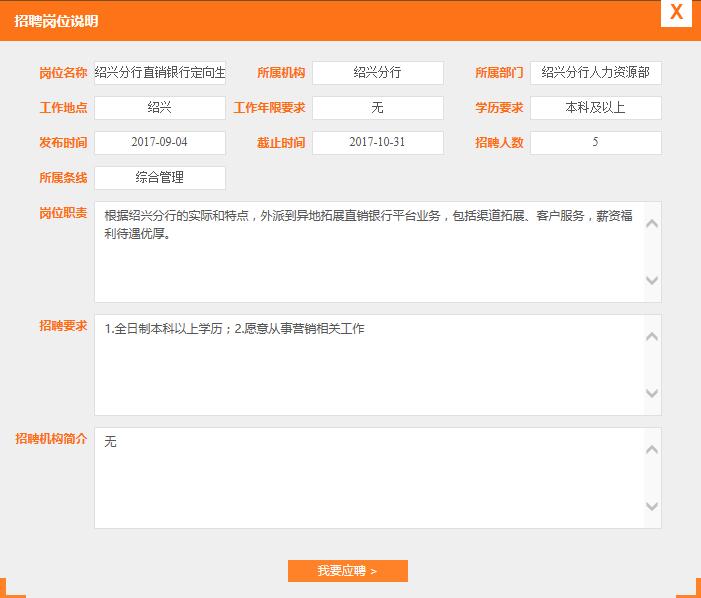Click the 岗位名称 field showing 绍兴分行直销银行
This screenshot has height=598, width=701.
[x=160, y=73]
